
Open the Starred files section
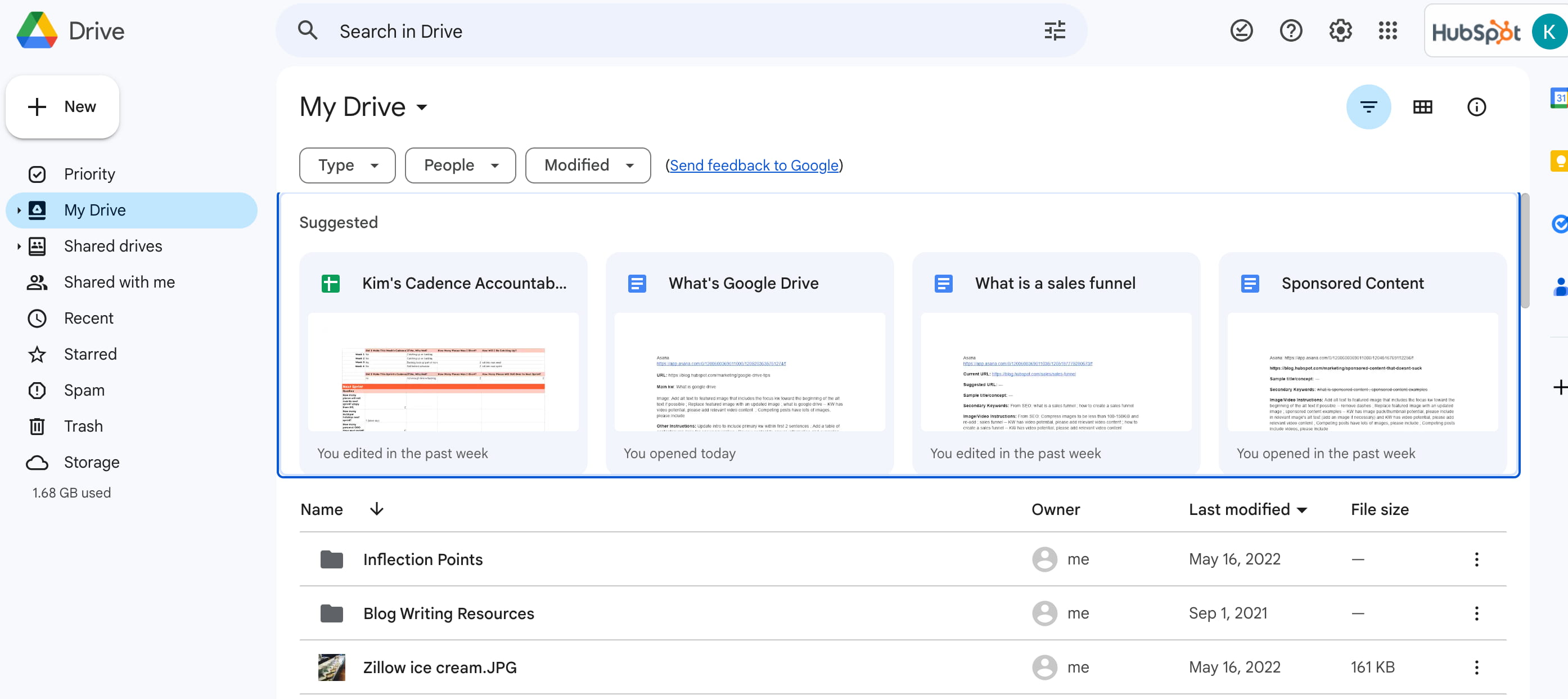pyautogui.click(x=90, y=353)
